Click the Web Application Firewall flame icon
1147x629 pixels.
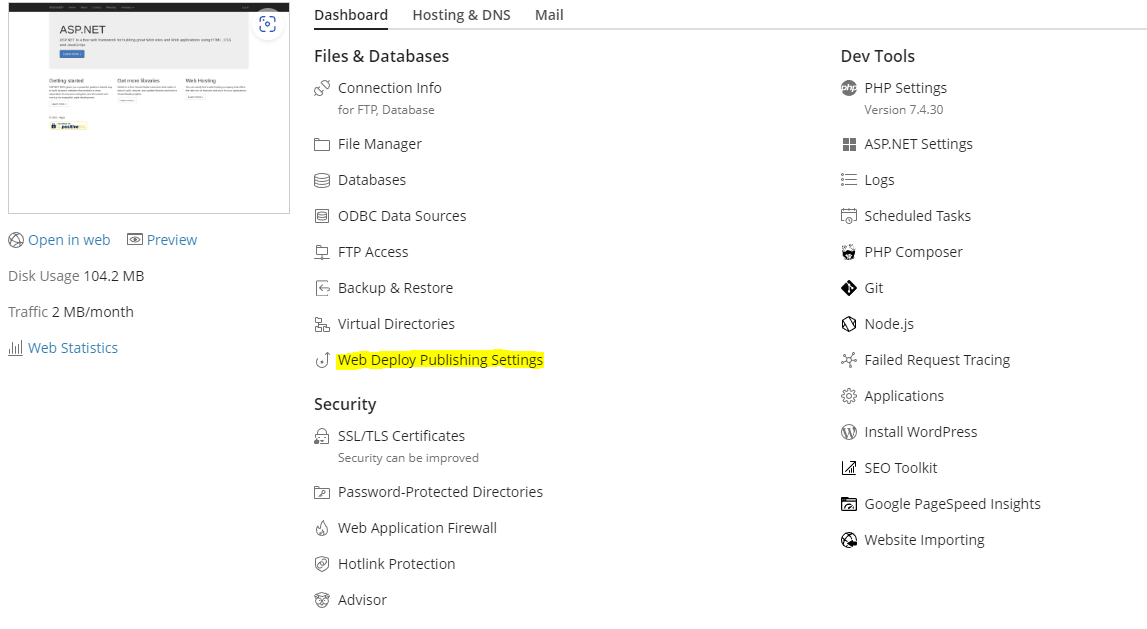(322, 528)
